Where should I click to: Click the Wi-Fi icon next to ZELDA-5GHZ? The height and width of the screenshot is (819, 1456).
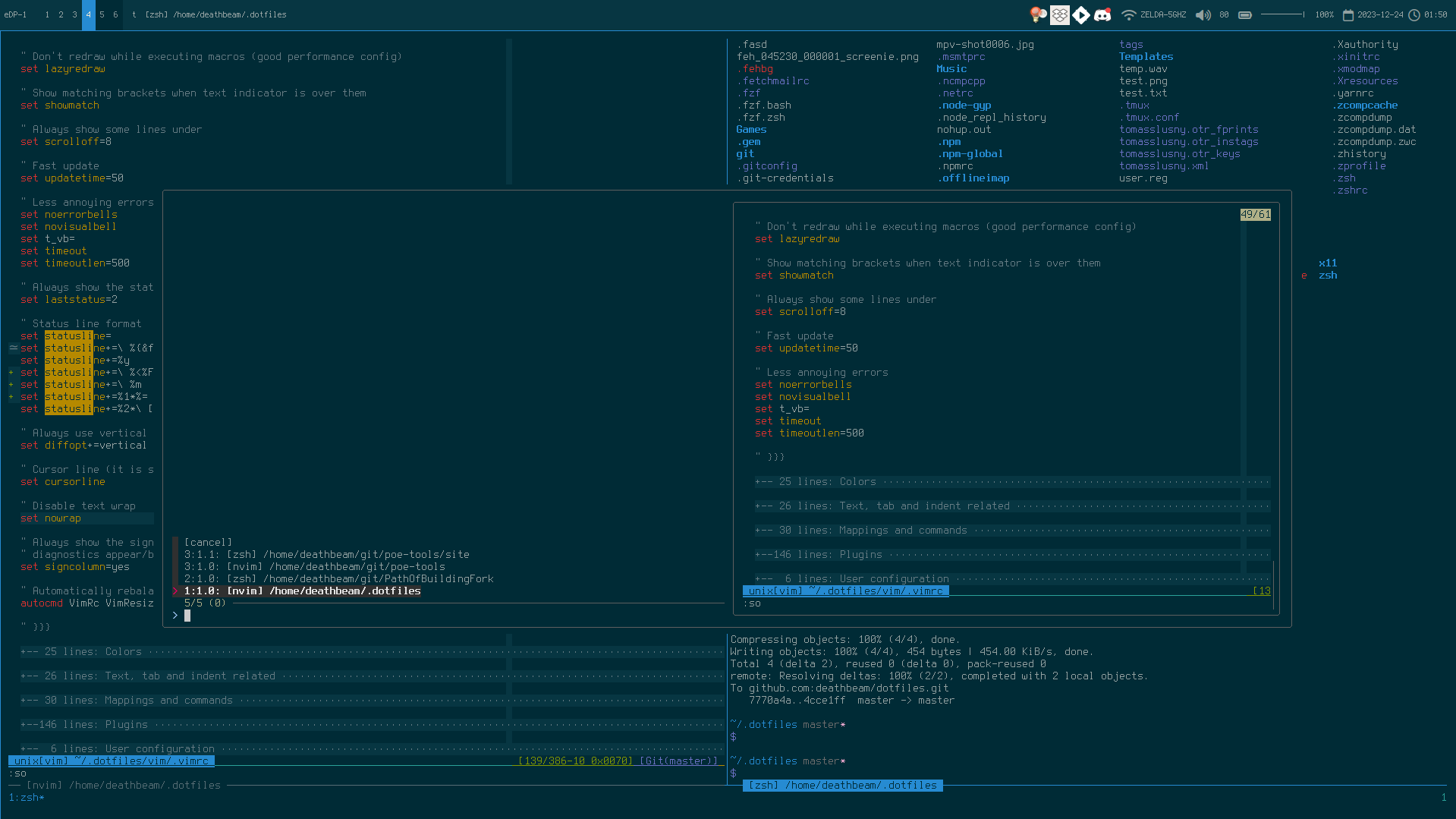(1128, 14)
